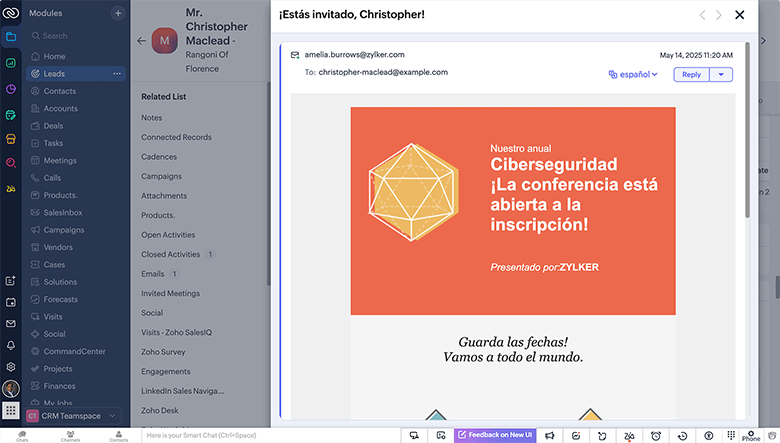780x443 pixels.
Task: Click recipient christopher-maclead@example.com
Action: click(x=383, y=72)
